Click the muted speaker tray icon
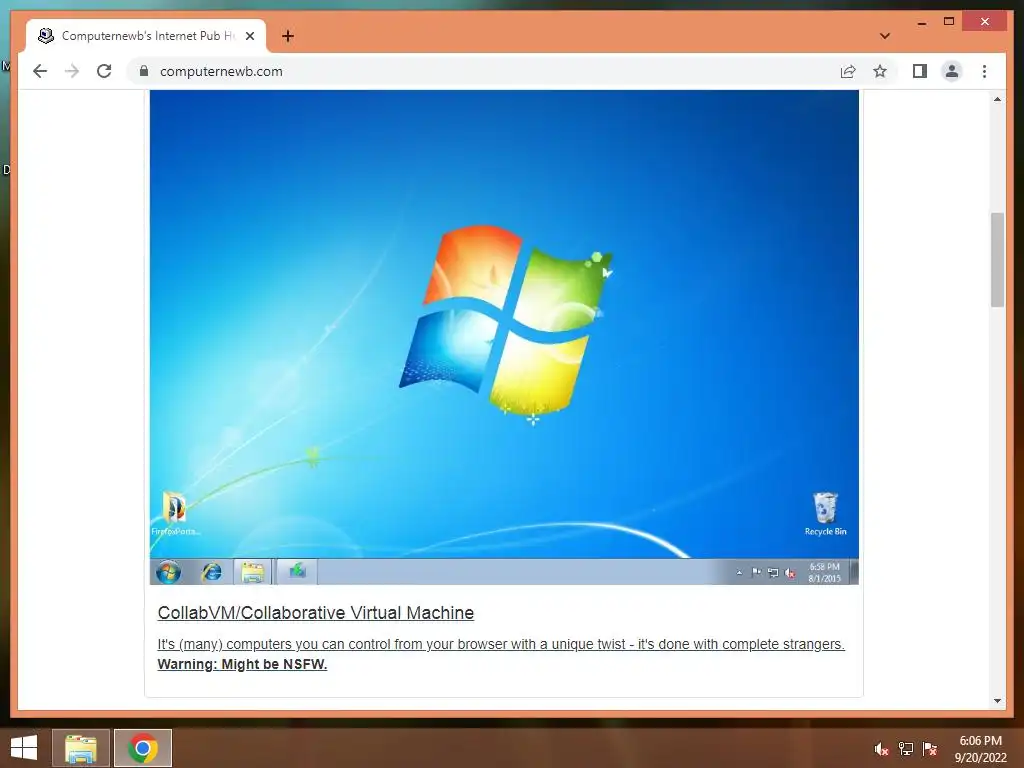Screen dimensions: 1024x768 [881, 748]
